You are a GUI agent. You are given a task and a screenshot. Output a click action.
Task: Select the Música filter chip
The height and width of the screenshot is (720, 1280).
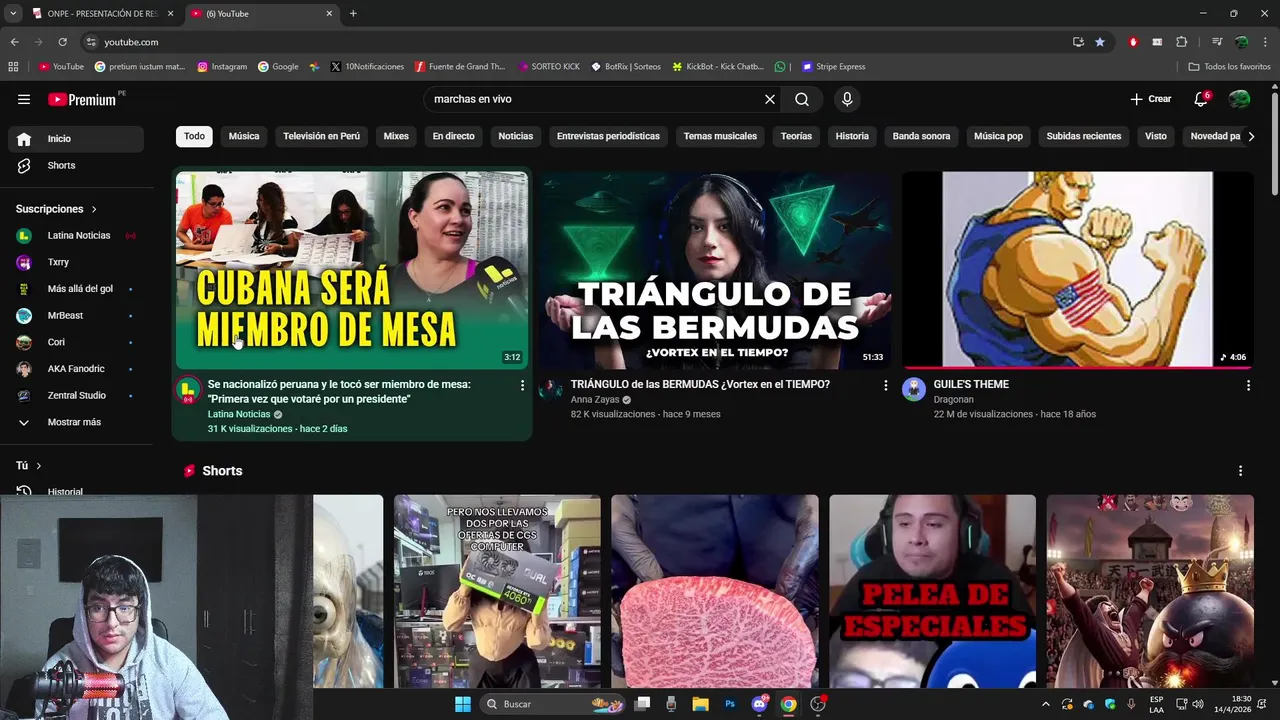244,136
